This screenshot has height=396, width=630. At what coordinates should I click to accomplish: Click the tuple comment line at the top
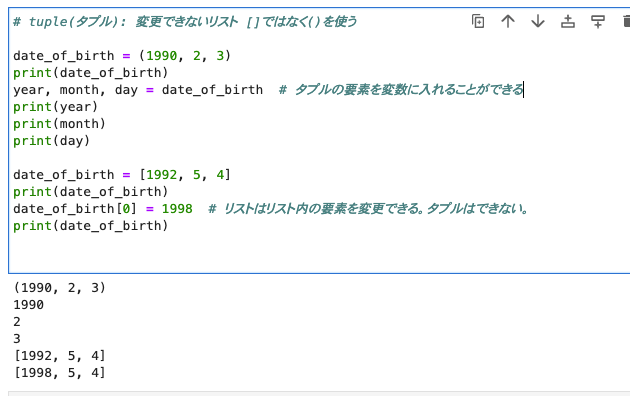tap(185, 21)
